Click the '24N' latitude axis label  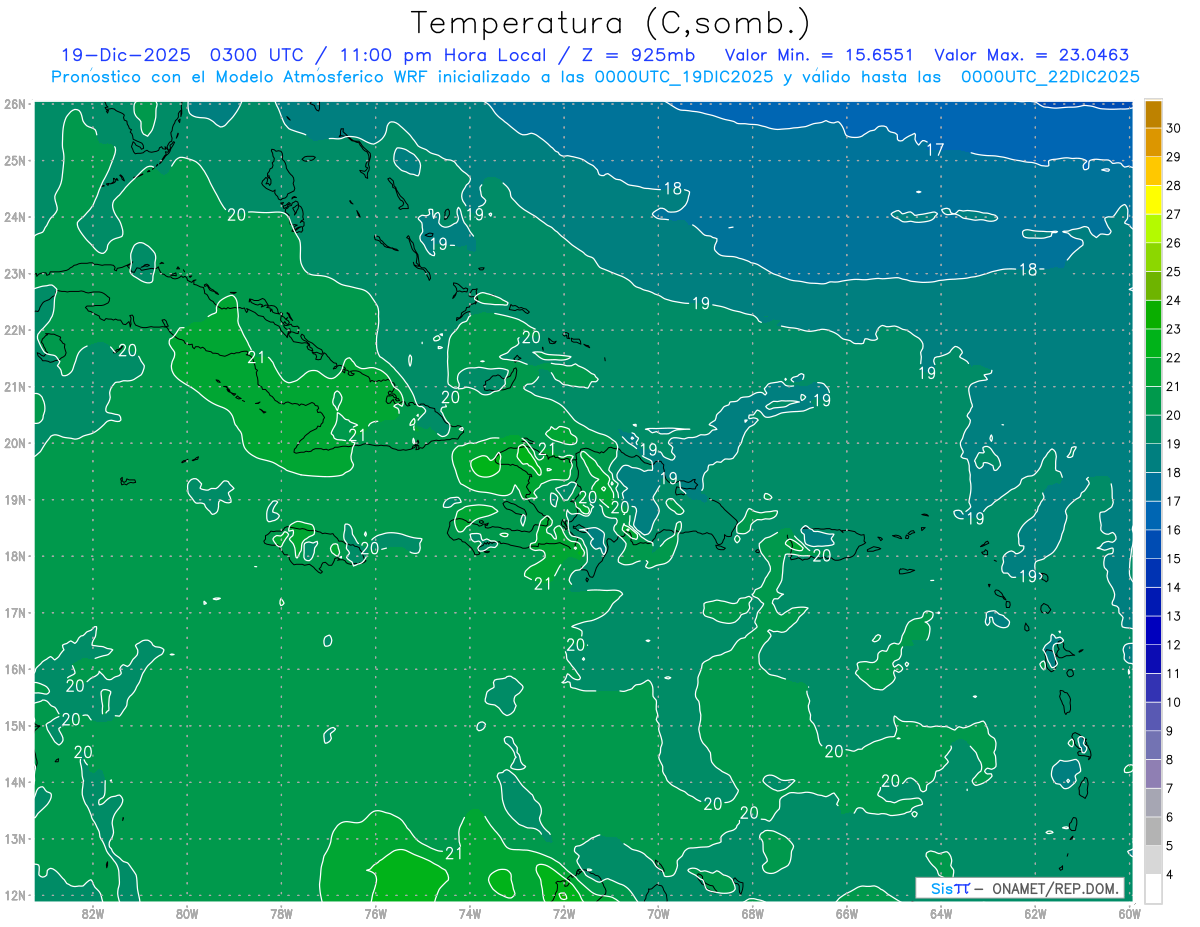click(x=15, y=217)
